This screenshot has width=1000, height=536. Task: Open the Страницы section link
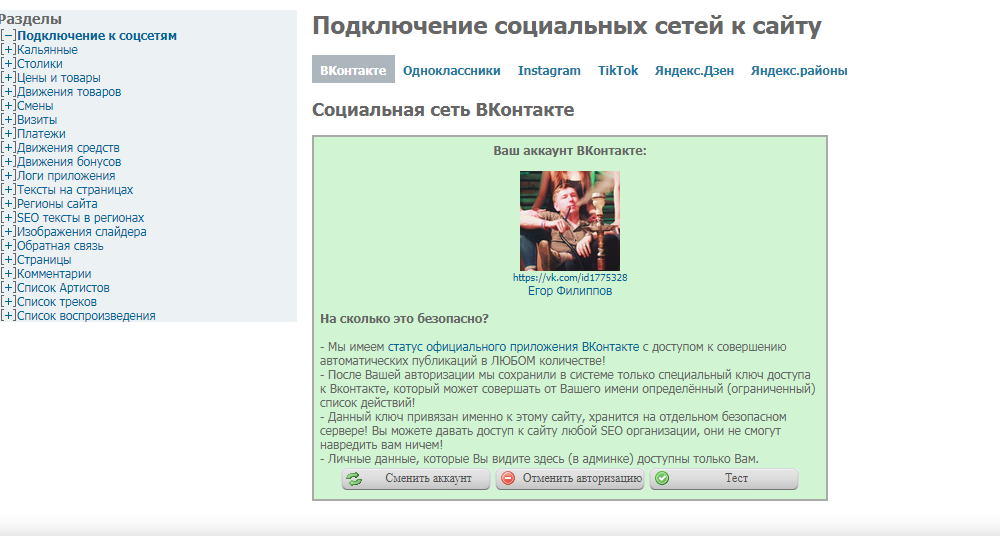pos(44,260)
